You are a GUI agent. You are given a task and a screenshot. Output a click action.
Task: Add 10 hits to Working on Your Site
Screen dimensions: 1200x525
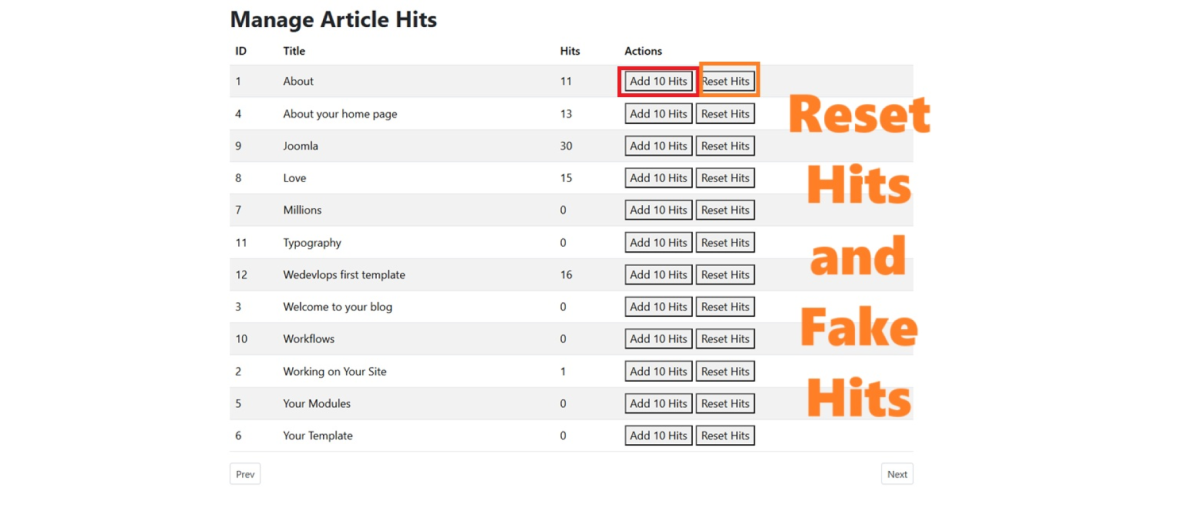click(658, 371)
